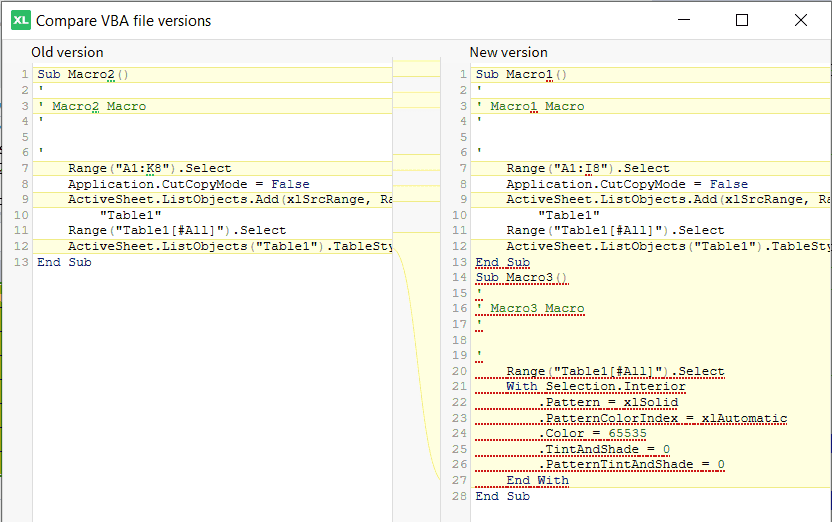This screenshot has height=522, width=832.
Task: Click the New version pane label
Action: pos(508,52)
